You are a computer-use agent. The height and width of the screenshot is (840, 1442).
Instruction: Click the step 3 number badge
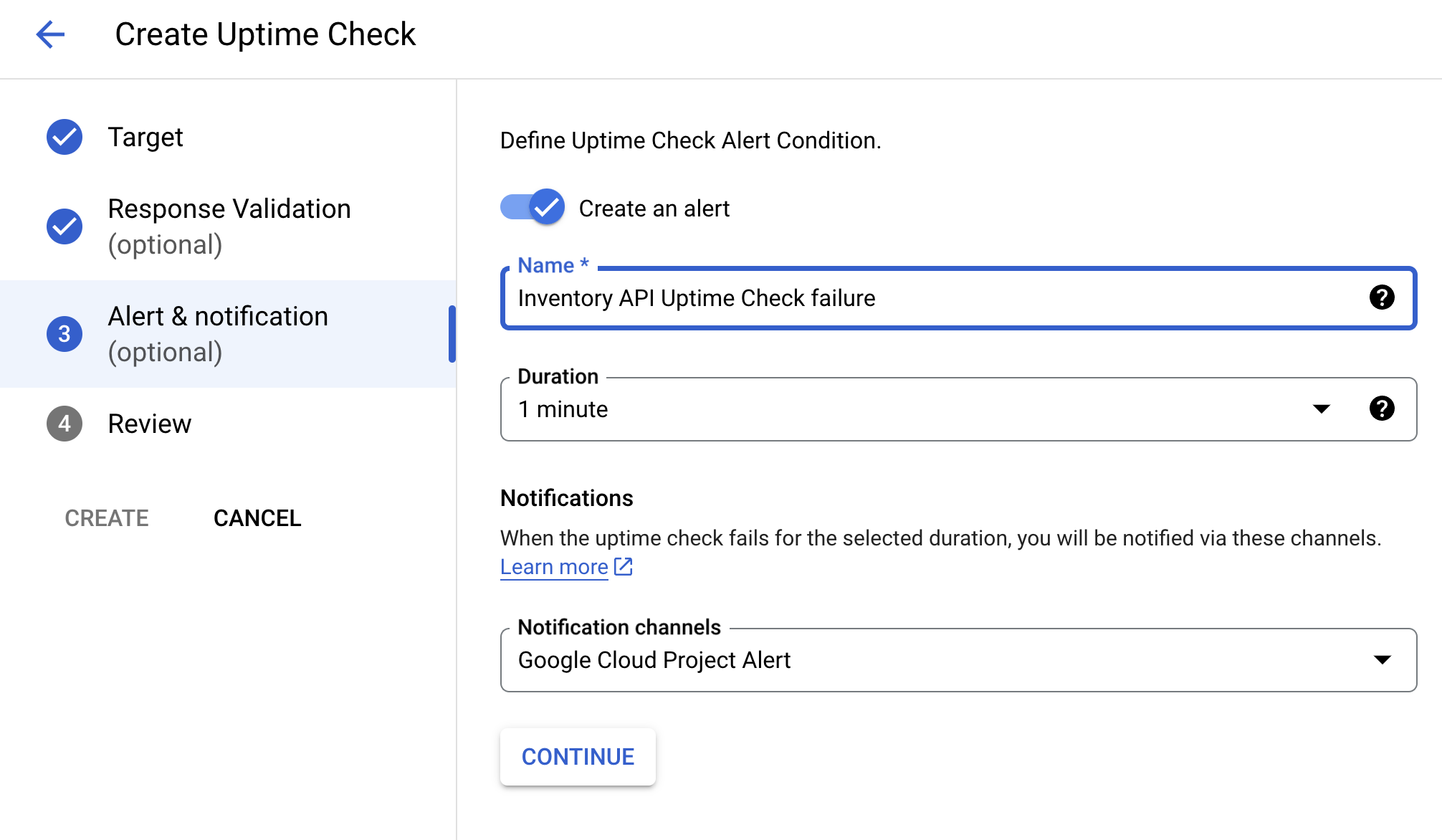(65, 334)
